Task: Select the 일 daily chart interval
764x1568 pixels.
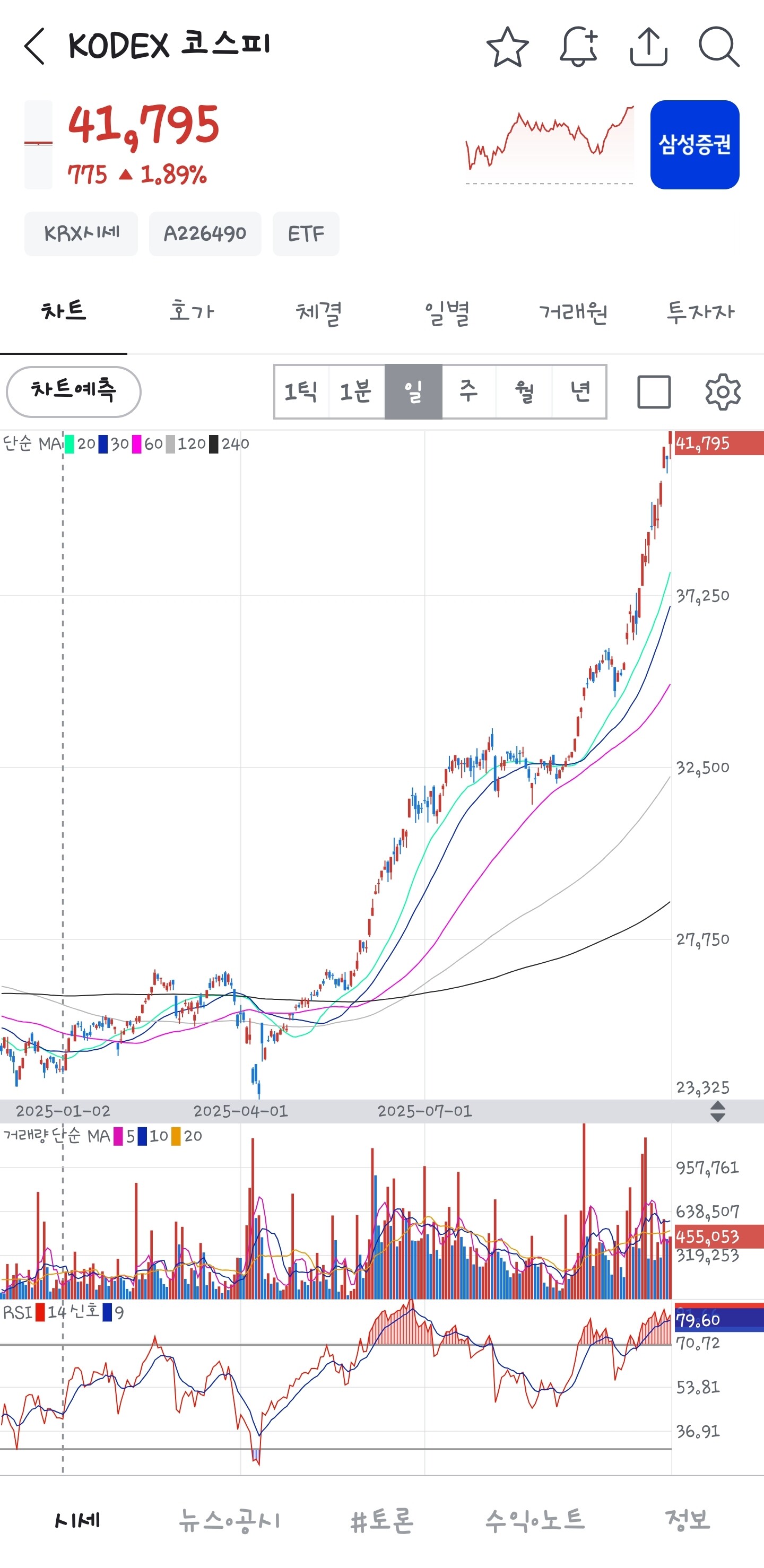Action: 413,391
